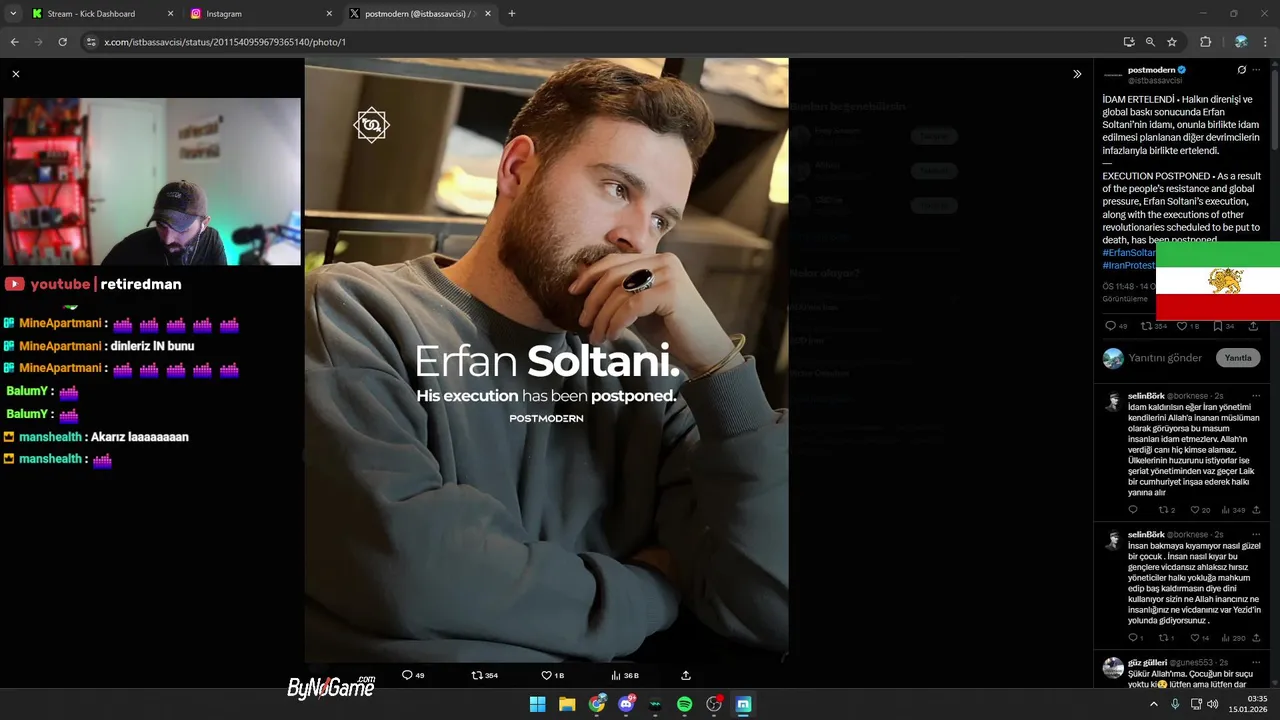Open File Explorer from the taskbar
Viewport: 1280px width, 720px height.
(x=567, y=704)
